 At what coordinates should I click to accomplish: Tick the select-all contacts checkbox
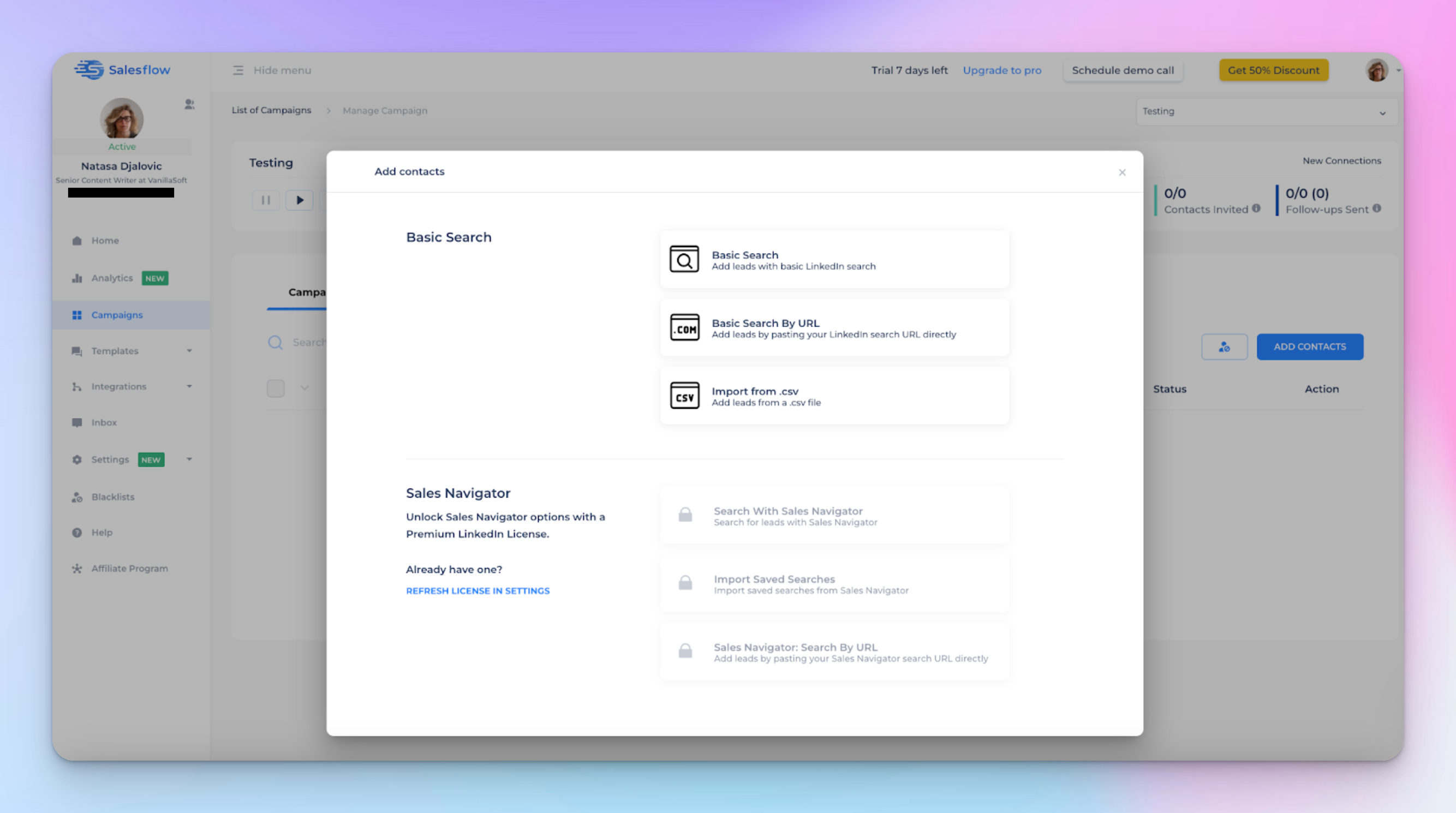[276, 388]
